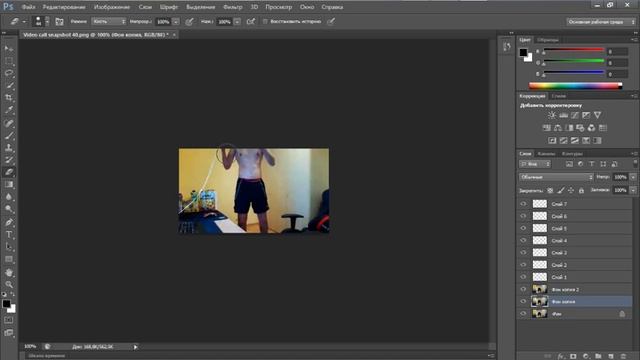640x360 pixels.
Task: Enable Восстановить историю checkbox
Action: [265, 21]
